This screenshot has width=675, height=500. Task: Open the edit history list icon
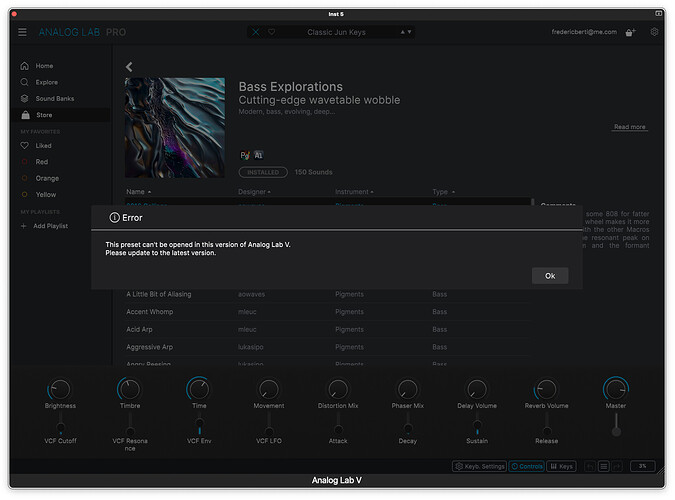(604, 466)
